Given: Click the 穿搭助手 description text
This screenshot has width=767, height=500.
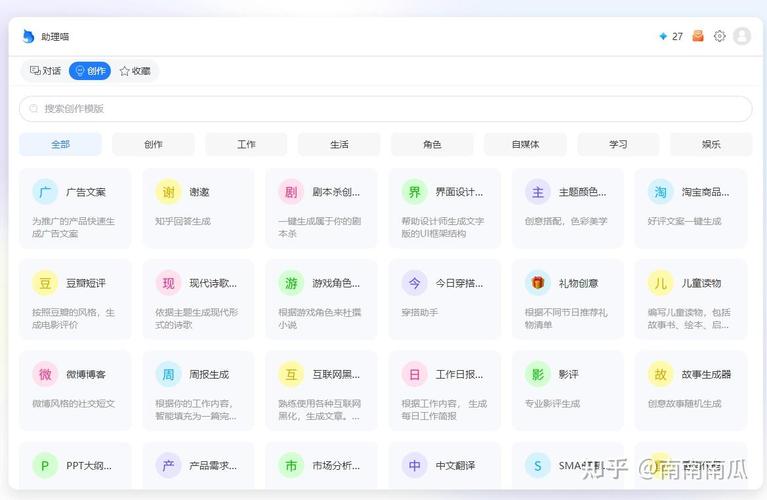Looking at the screenshot, I should (x=420, y=312).
